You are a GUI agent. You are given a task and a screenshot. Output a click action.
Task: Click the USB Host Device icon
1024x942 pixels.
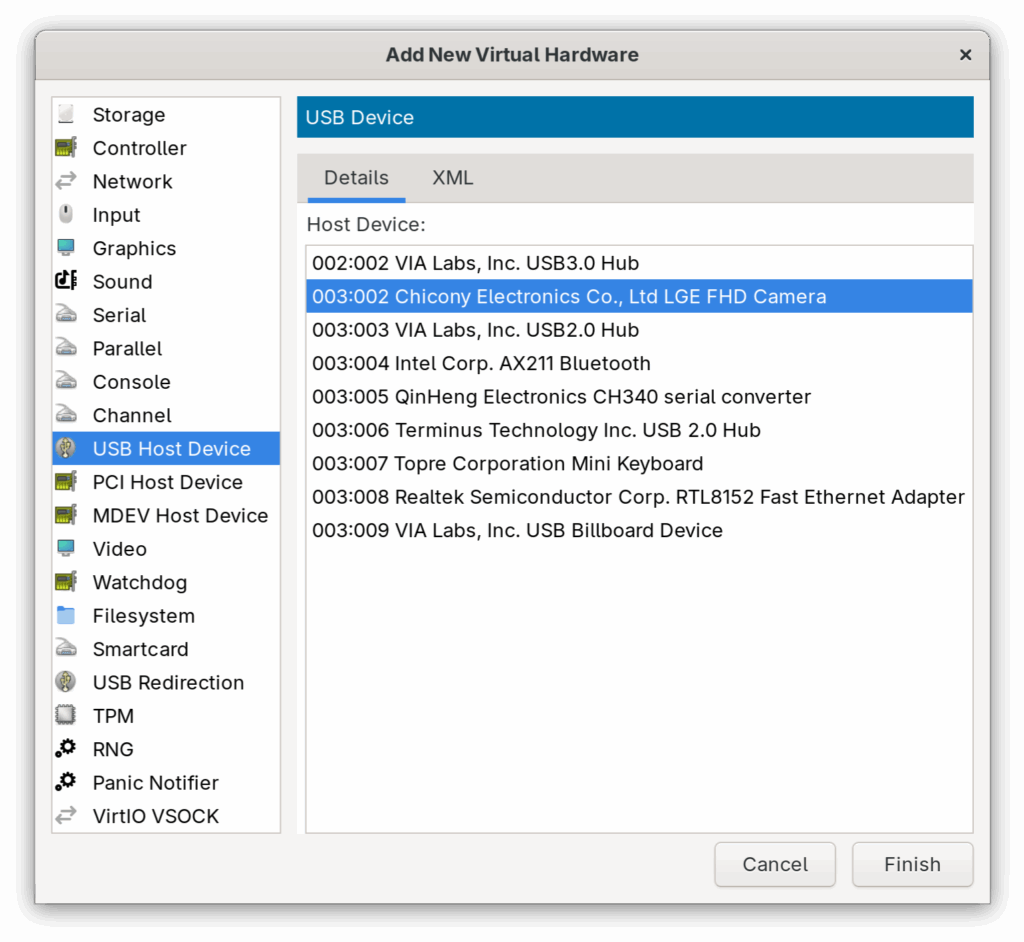coord(66,448)
